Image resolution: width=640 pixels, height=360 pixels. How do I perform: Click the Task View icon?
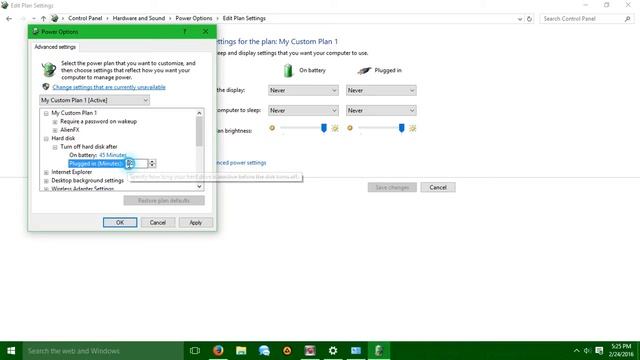coord(195,351)
